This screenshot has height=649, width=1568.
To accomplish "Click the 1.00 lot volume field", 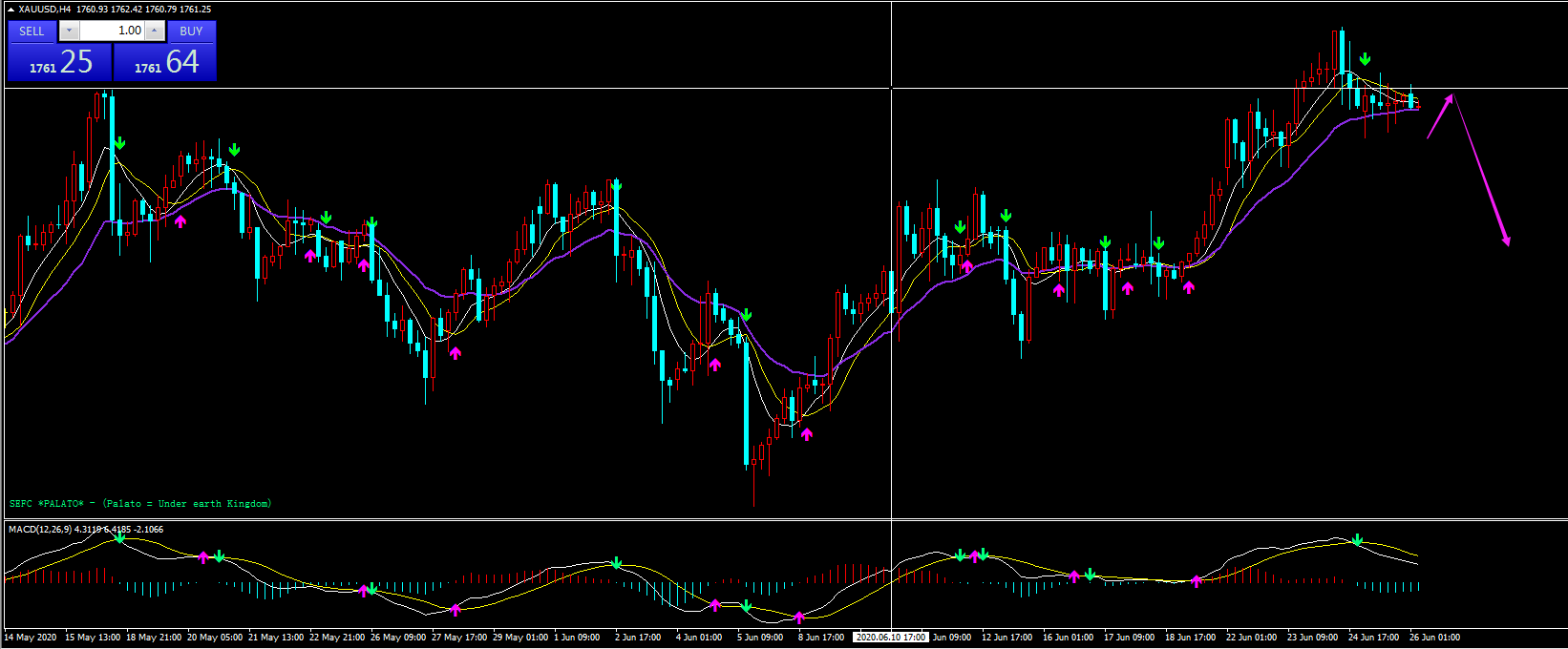I will point(111,31).
